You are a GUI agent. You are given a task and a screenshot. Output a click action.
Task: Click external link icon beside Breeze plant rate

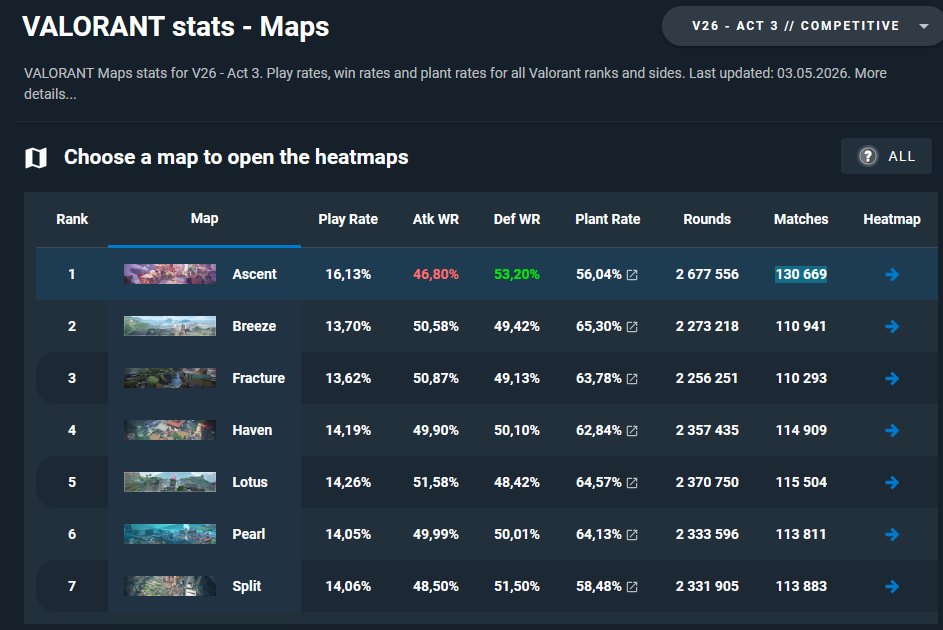pos(632,327)
